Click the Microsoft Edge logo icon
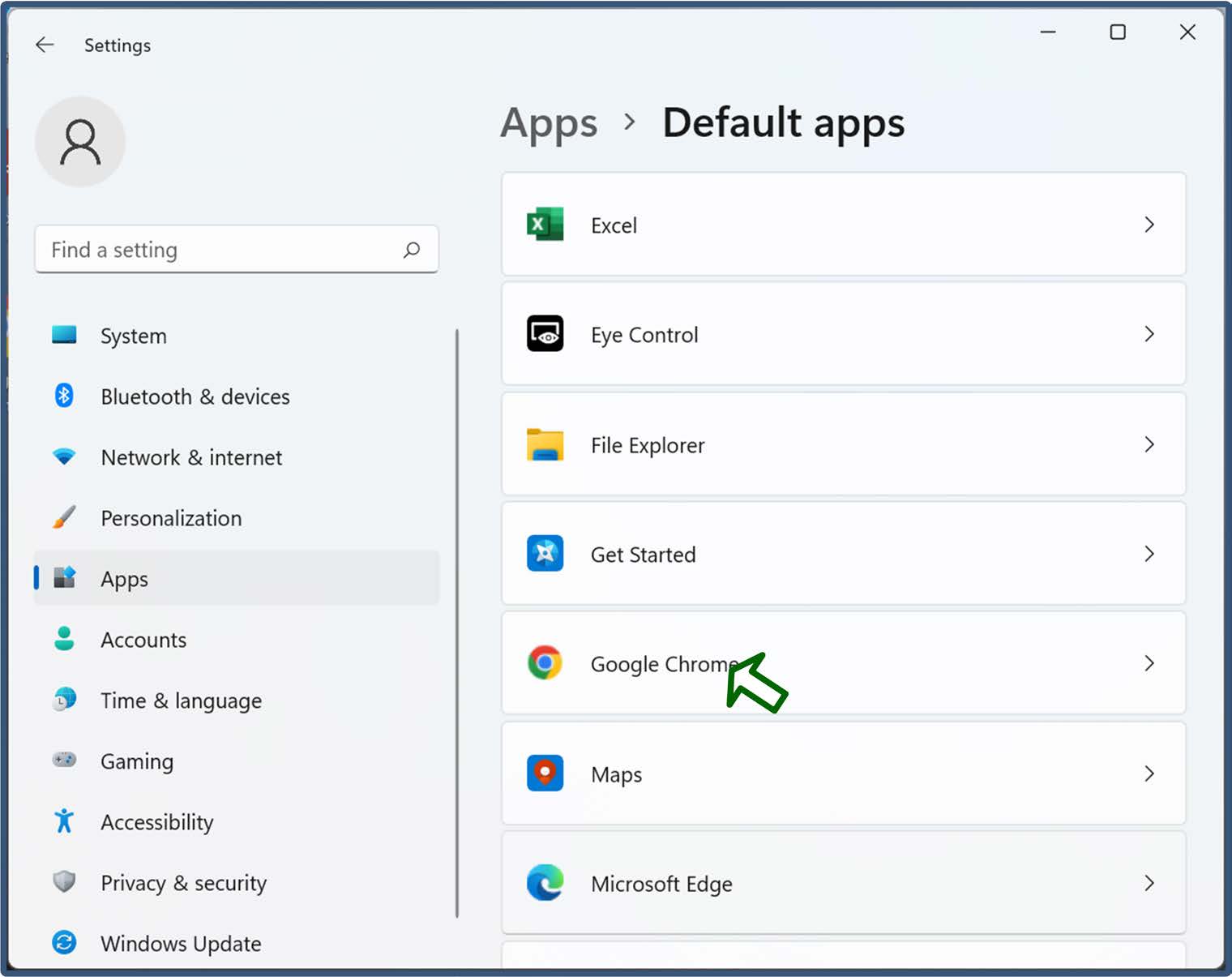 [x=545, y=882]
